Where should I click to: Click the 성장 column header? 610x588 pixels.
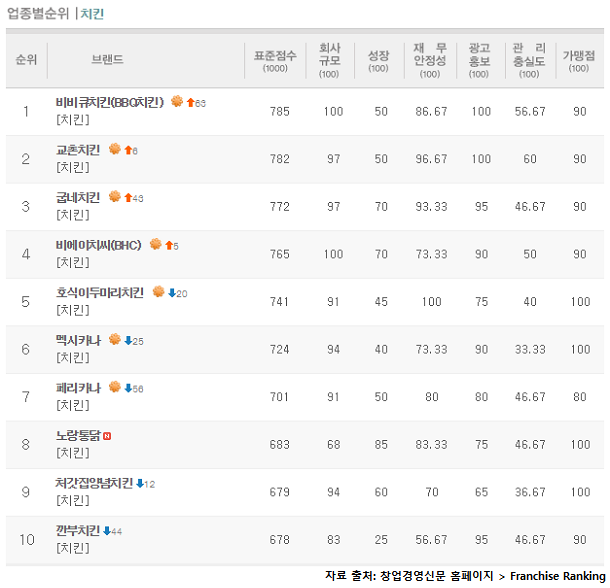379,61
